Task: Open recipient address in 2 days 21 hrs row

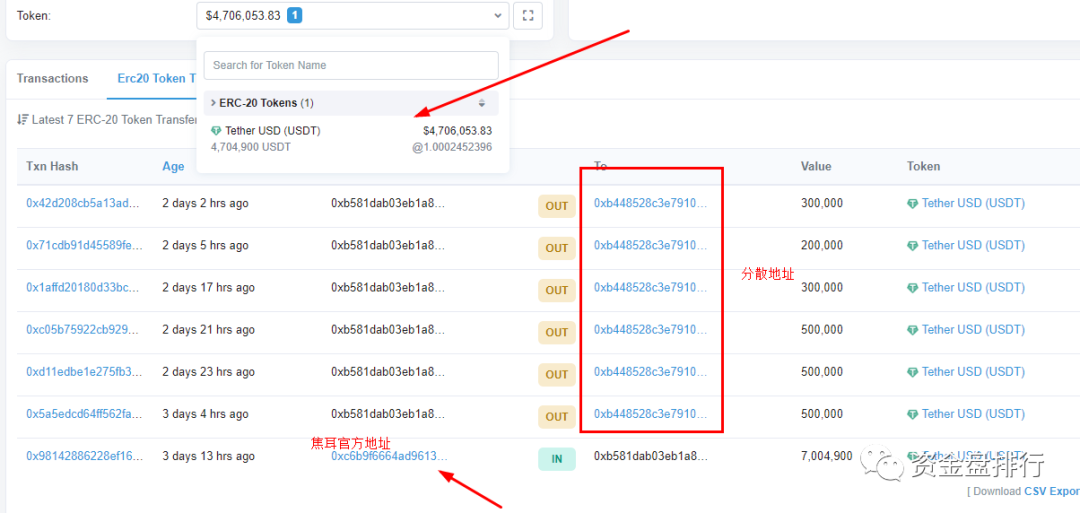Action: point(651,329)
